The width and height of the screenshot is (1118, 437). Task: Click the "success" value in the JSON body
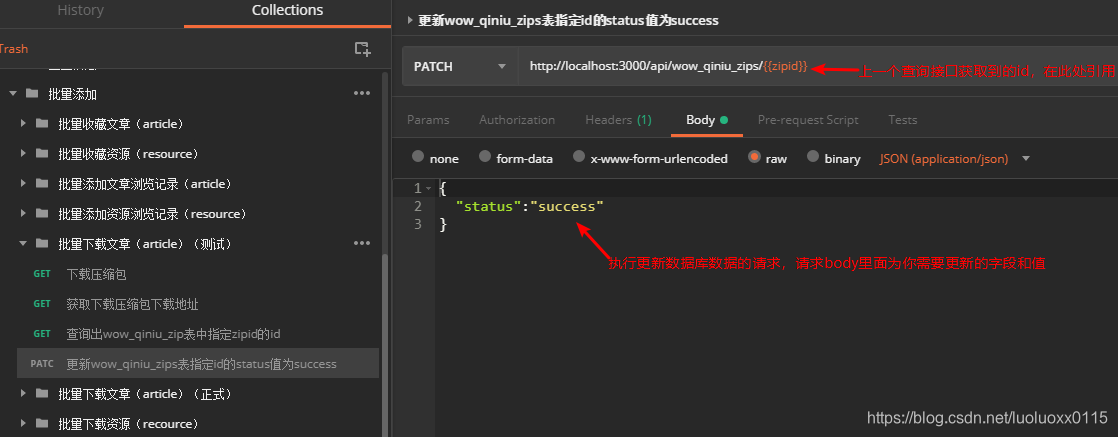(x=567, y=206)
